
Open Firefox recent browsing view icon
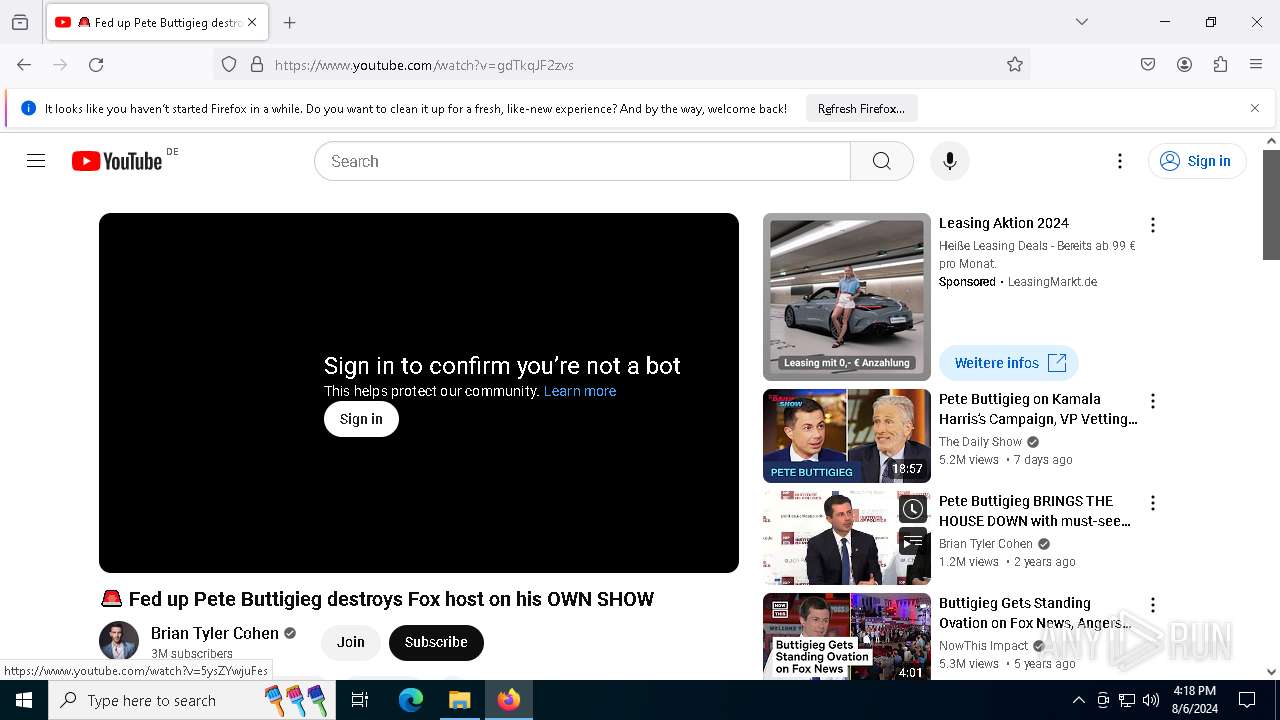20,22
